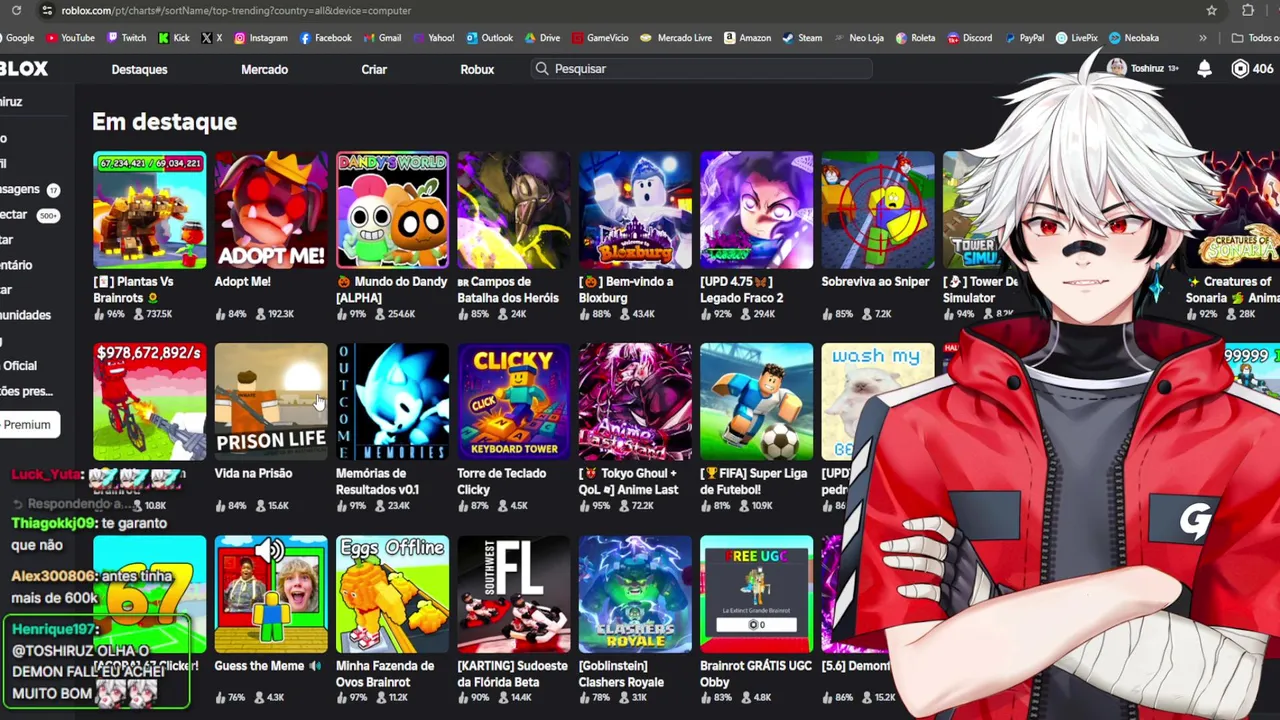The width and height of the screenshot is (1280, 720).
Task: Open the Neobaka bookmark
Action: (x=1134, y=38)
